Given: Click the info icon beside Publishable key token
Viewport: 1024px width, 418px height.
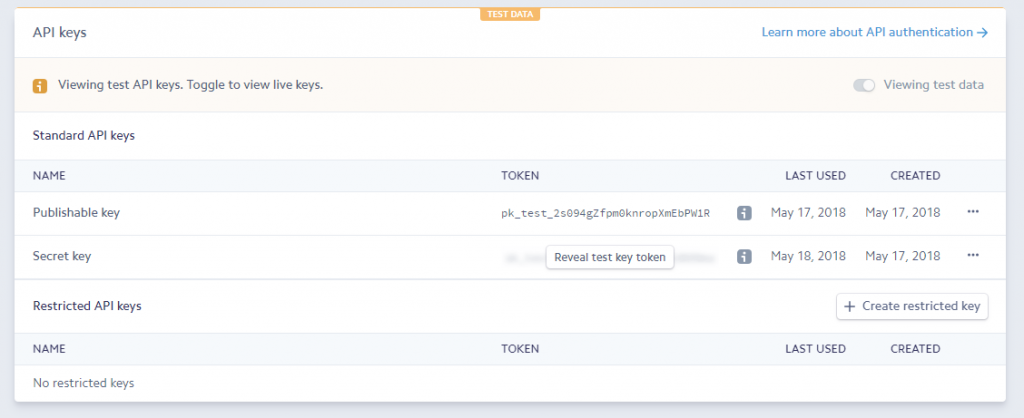Looking at the screenshot, I should tap(744, 213).
